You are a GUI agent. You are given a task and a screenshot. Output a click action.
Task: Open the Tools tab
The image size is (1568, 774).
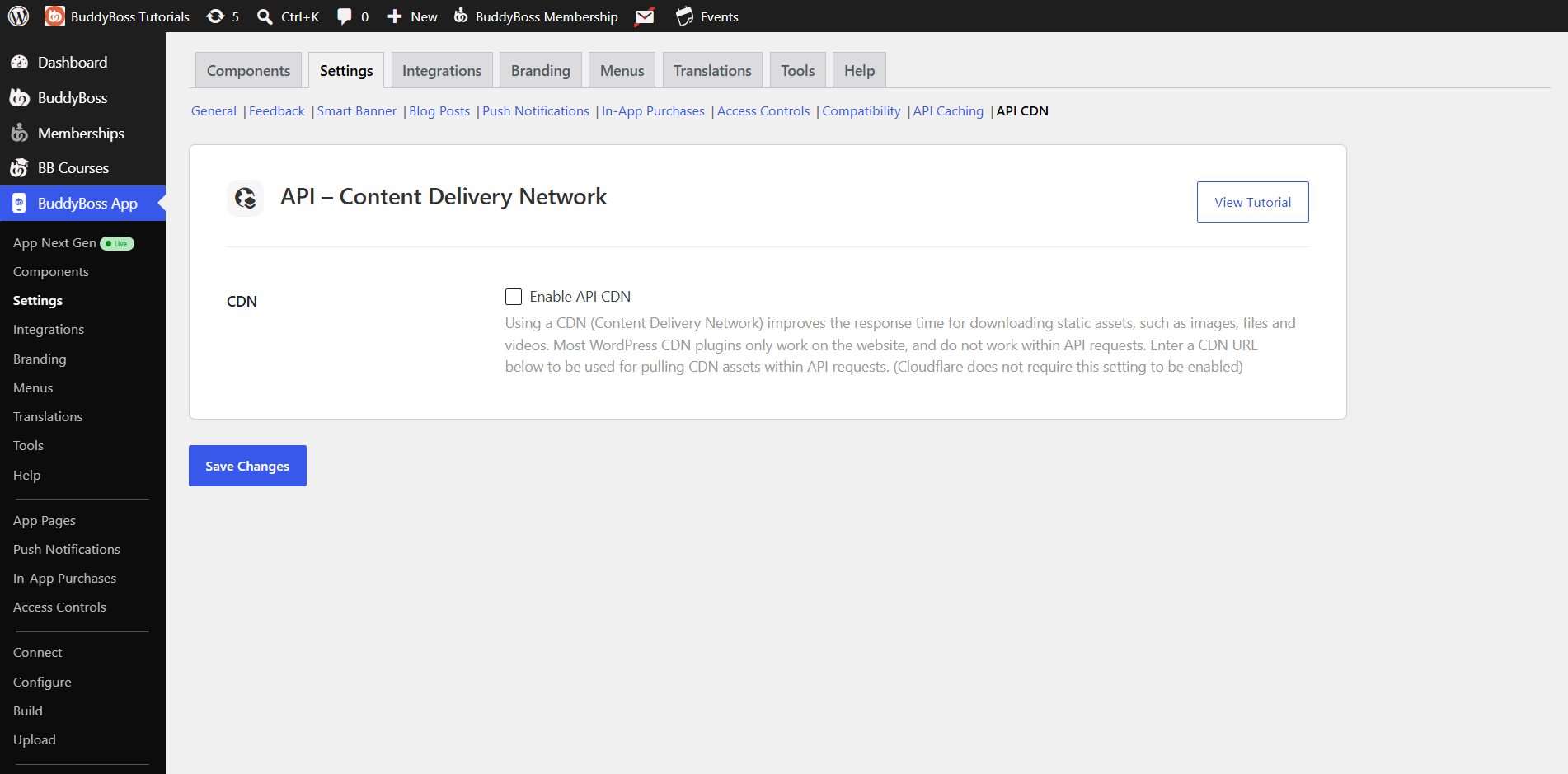(798, 70)
